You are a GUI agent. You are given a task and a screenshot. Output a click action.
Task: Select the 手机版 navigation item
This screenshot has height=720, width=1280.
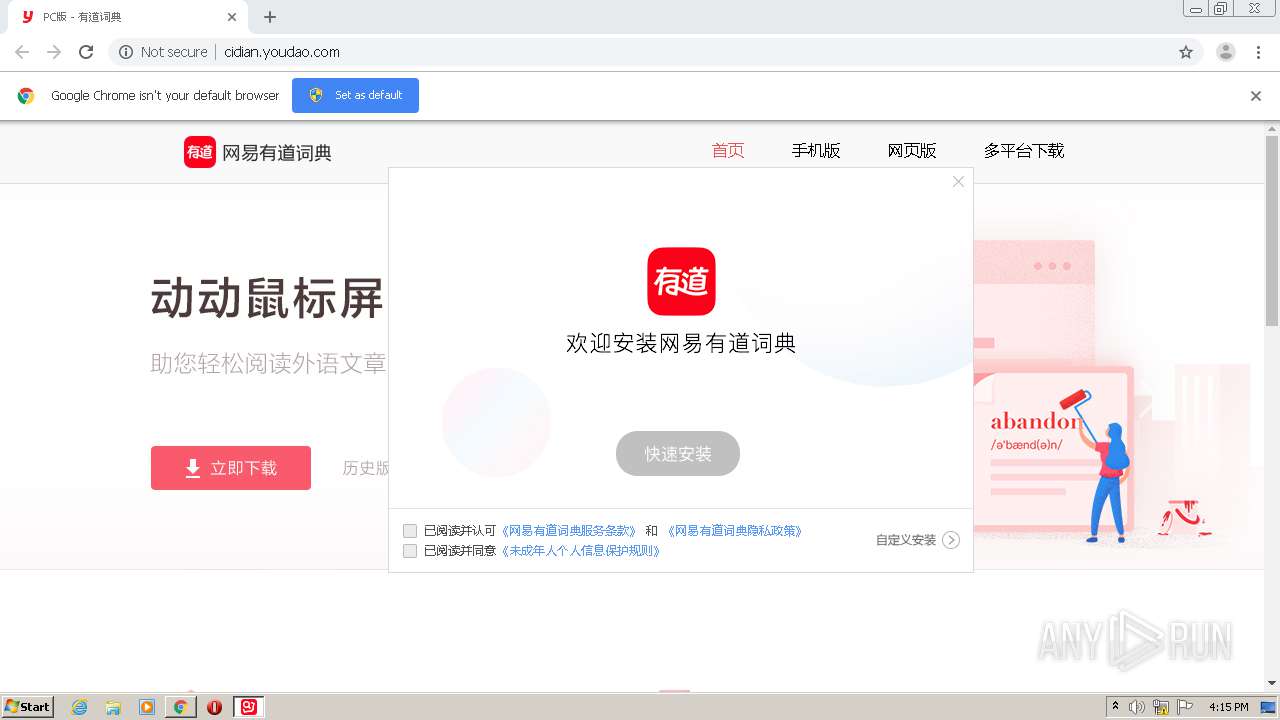point(816,151)
